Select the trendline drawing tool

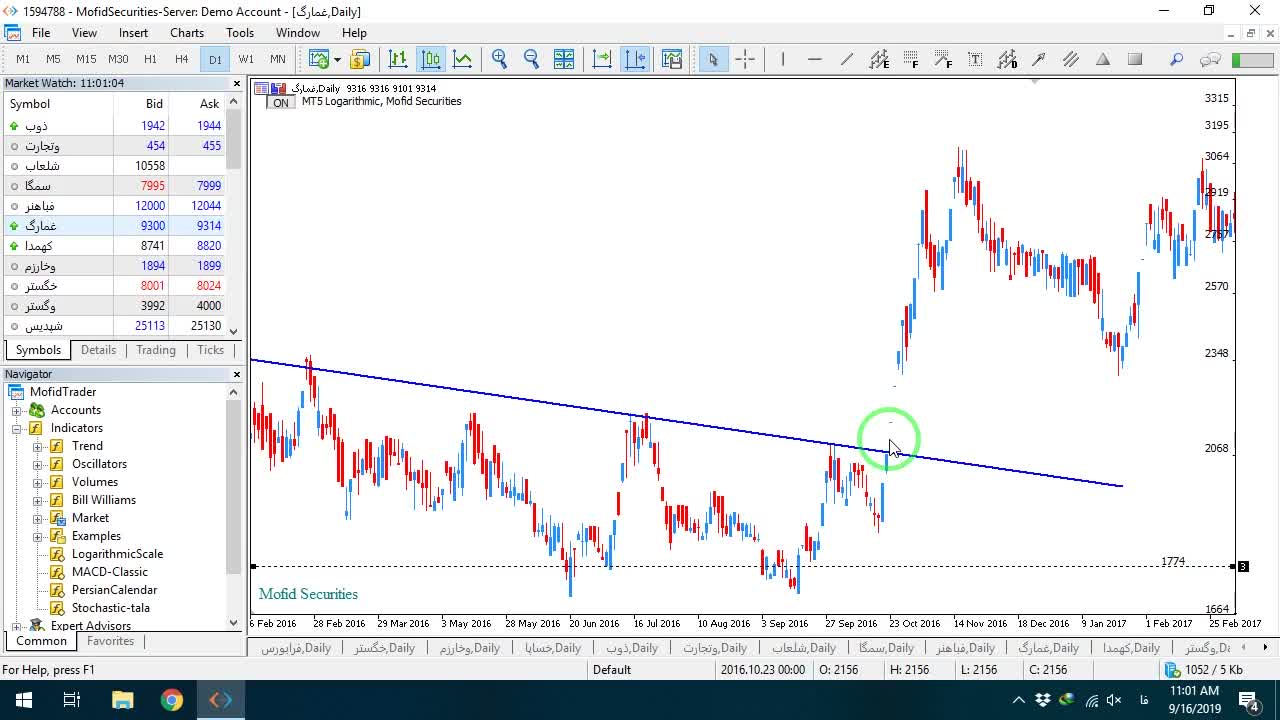847,59
